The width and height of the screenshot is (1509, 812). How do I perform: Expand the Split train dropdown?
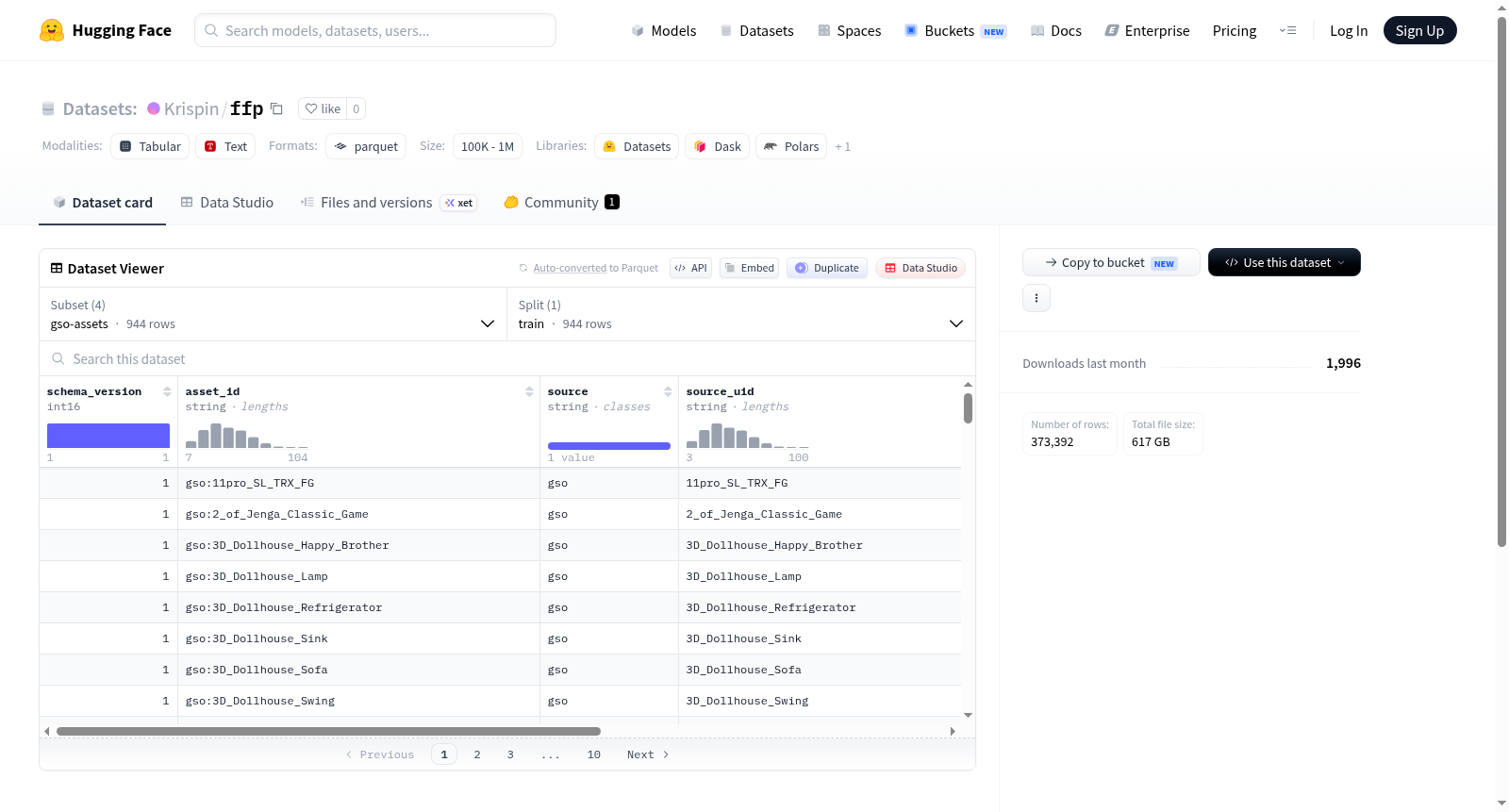pos(741,314)
